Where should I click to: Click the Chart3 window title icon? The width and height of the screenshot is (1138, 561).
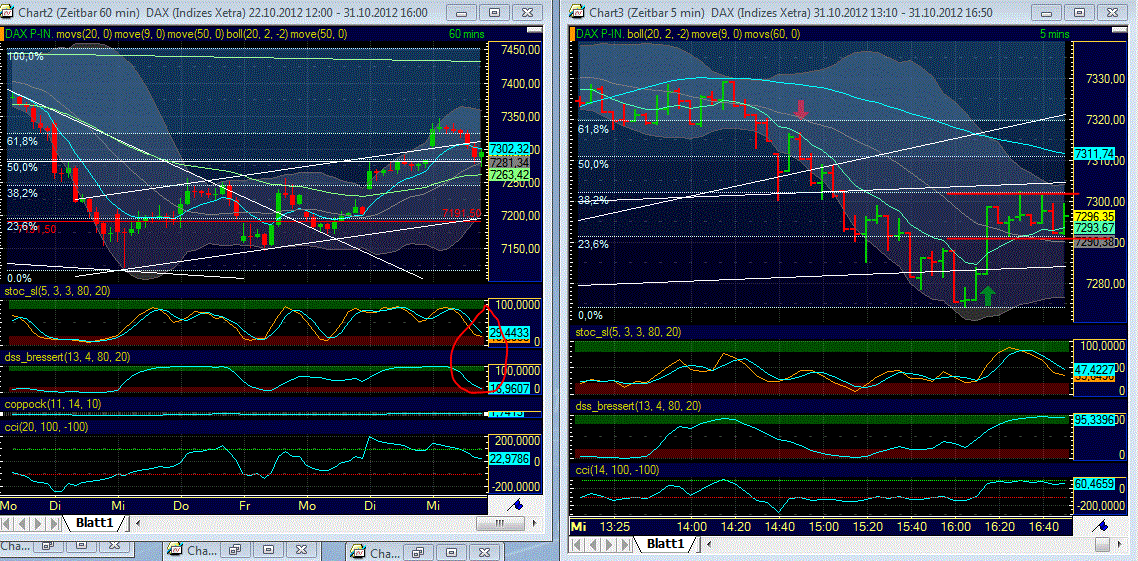pos(577,12)
